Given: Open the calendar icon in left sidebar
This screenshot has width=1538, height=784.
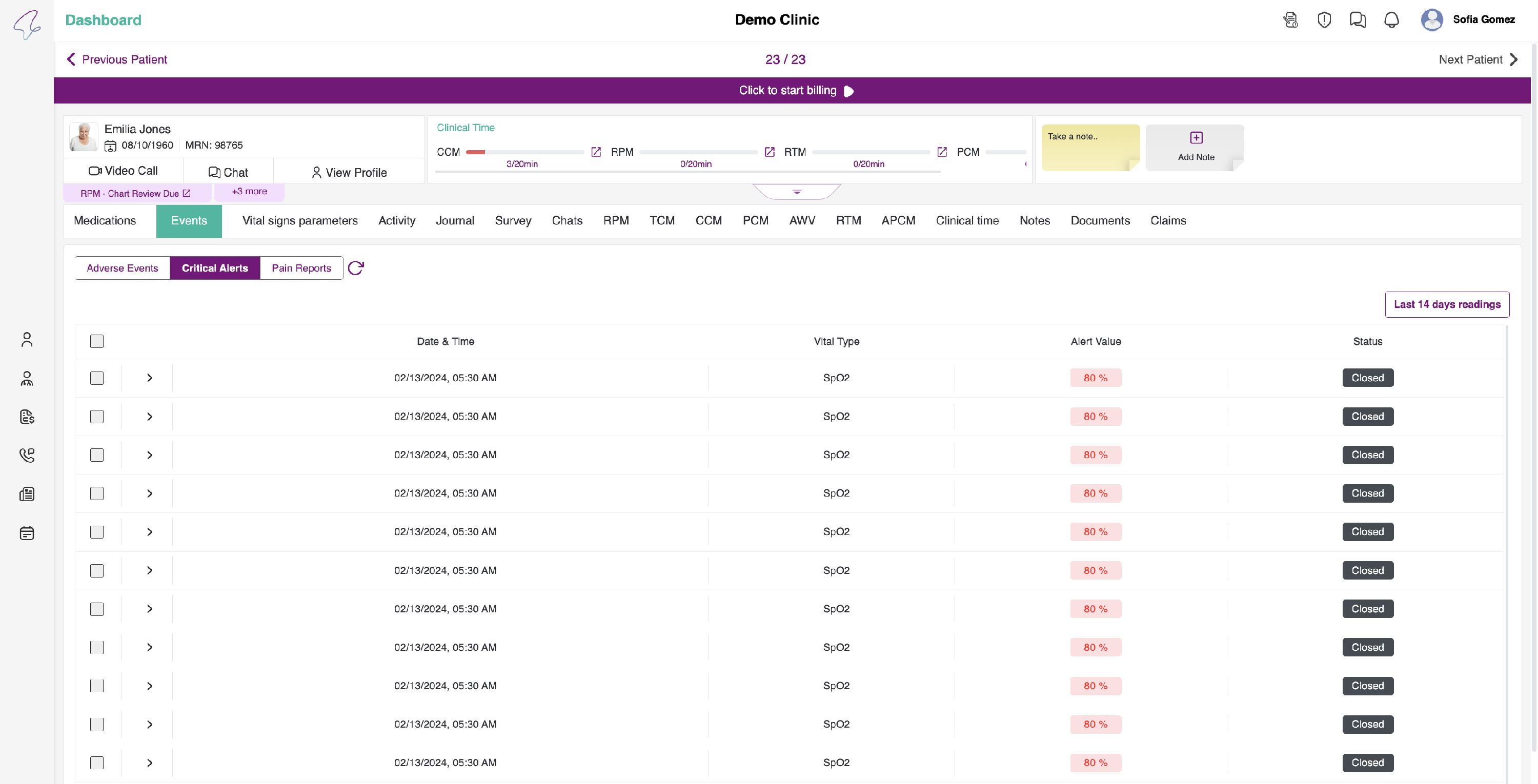Looking at the screenshot, I should coord(27,533).
